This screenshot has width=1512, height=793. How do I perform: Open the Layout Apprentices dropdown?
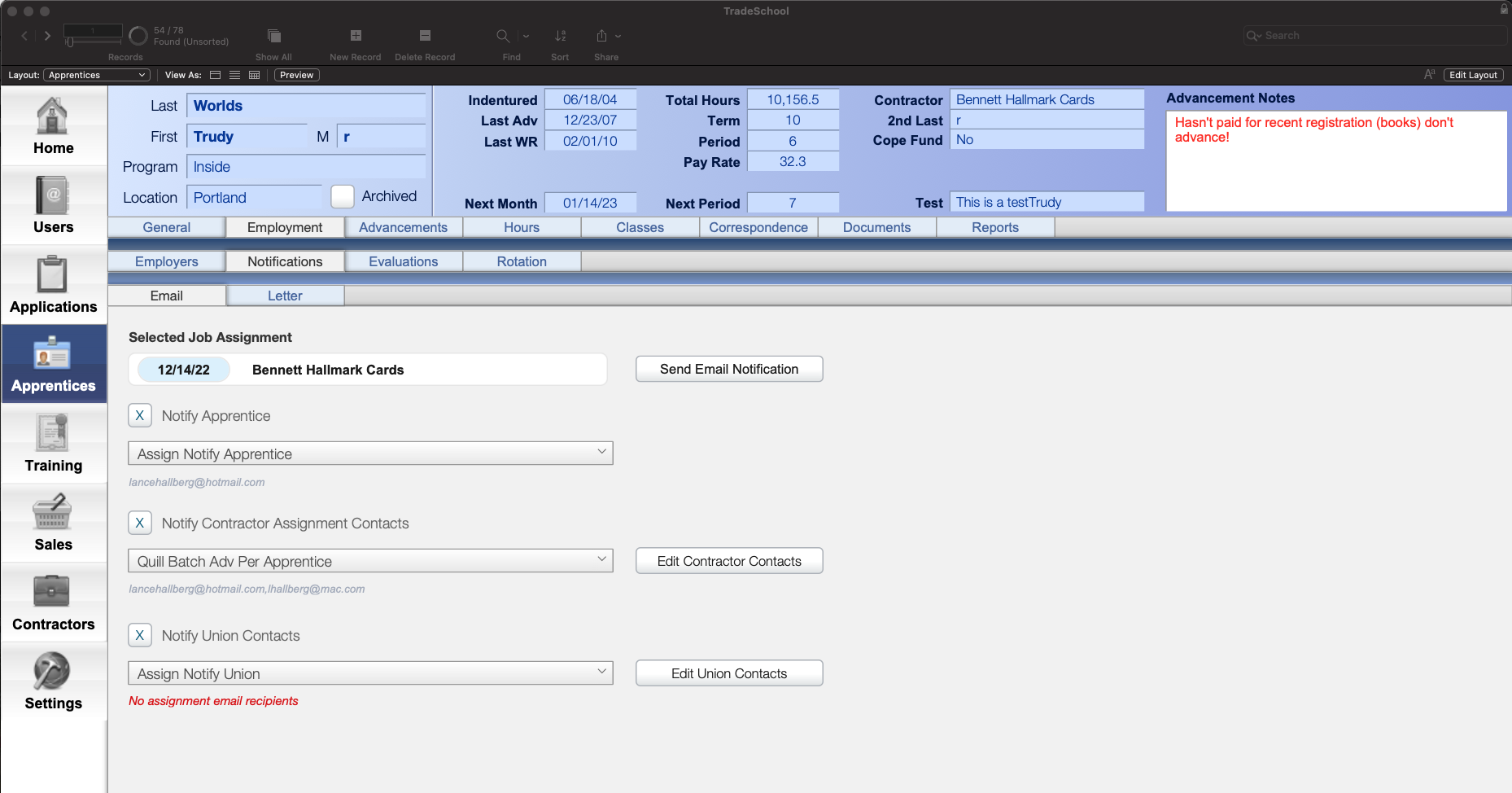point(96,75)
